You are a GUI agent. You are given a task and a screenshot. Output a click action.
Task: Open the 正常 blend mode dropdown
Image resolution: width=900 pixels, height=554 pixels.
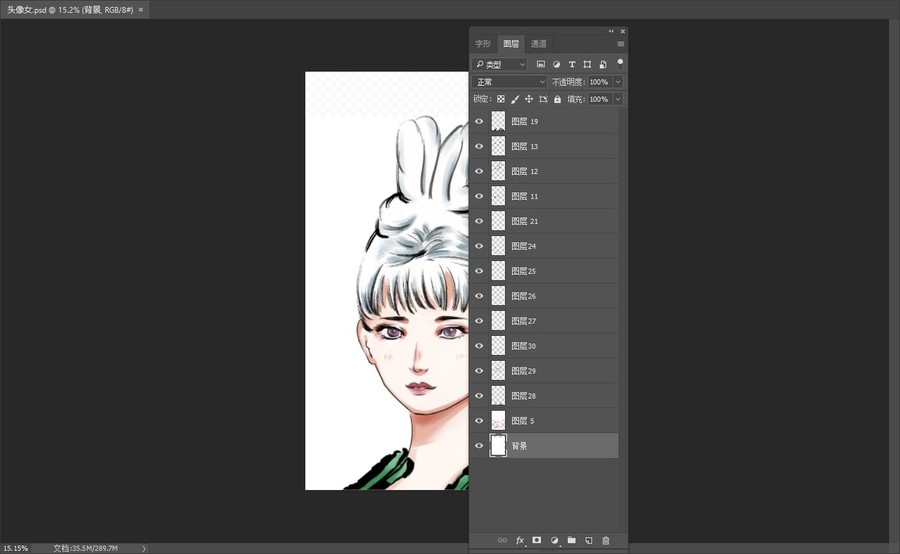[509, 82]
